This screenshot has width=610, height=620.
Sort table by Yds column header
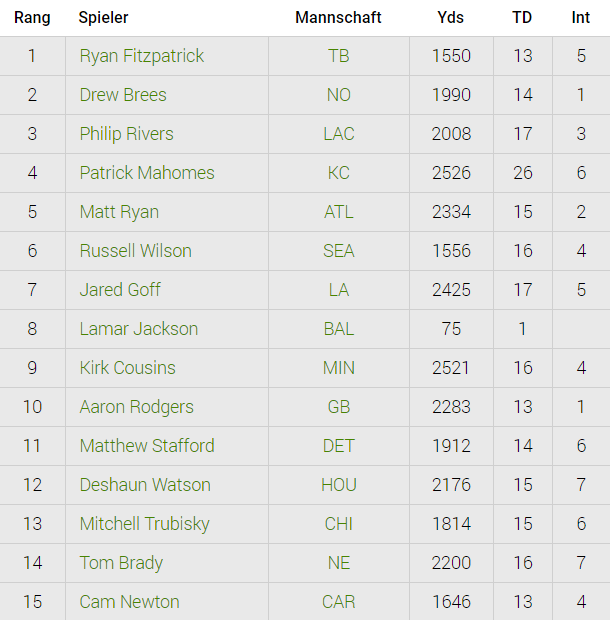(x=450, y=18)
